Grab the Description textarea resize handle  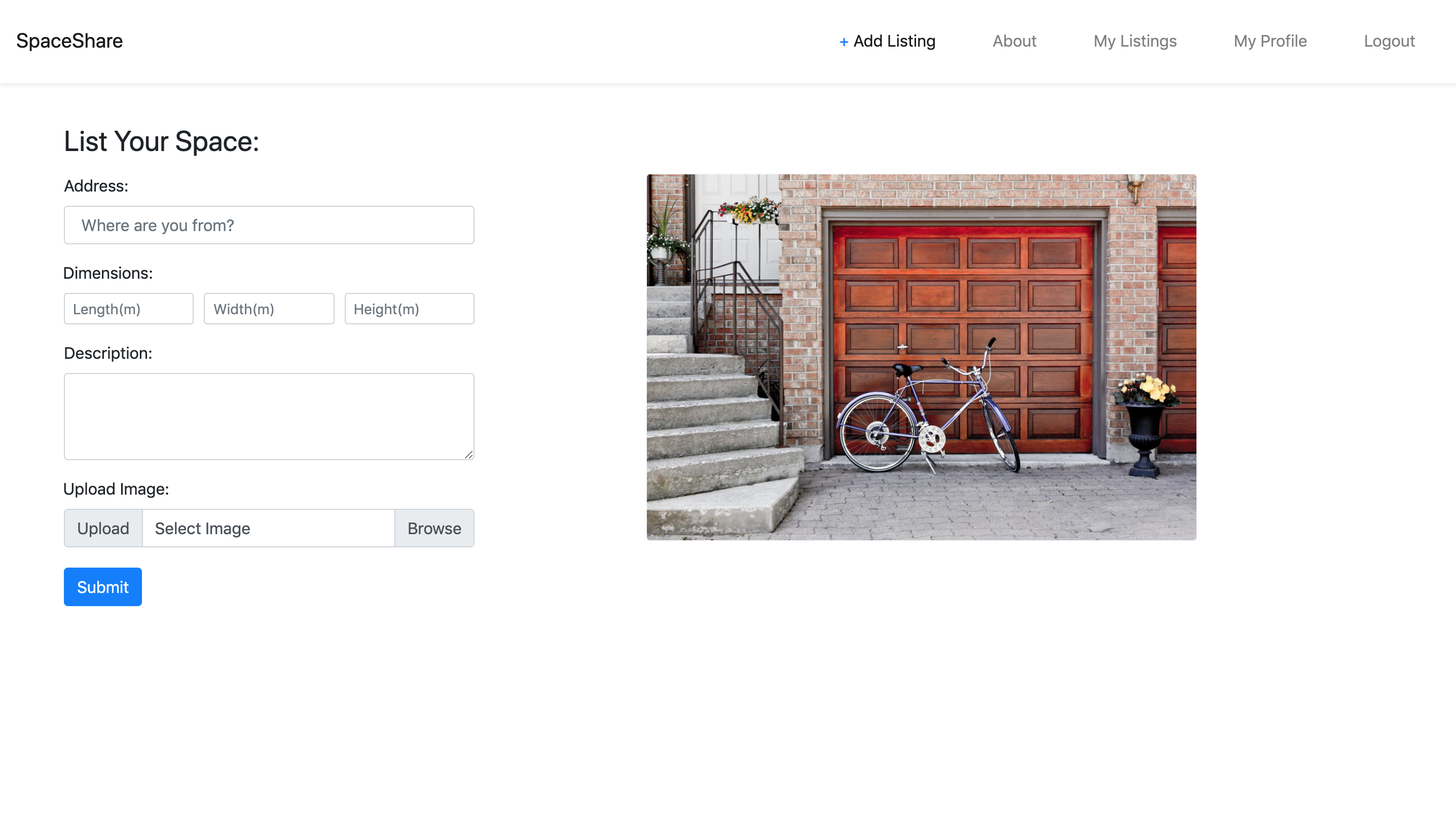pos(468,455)
